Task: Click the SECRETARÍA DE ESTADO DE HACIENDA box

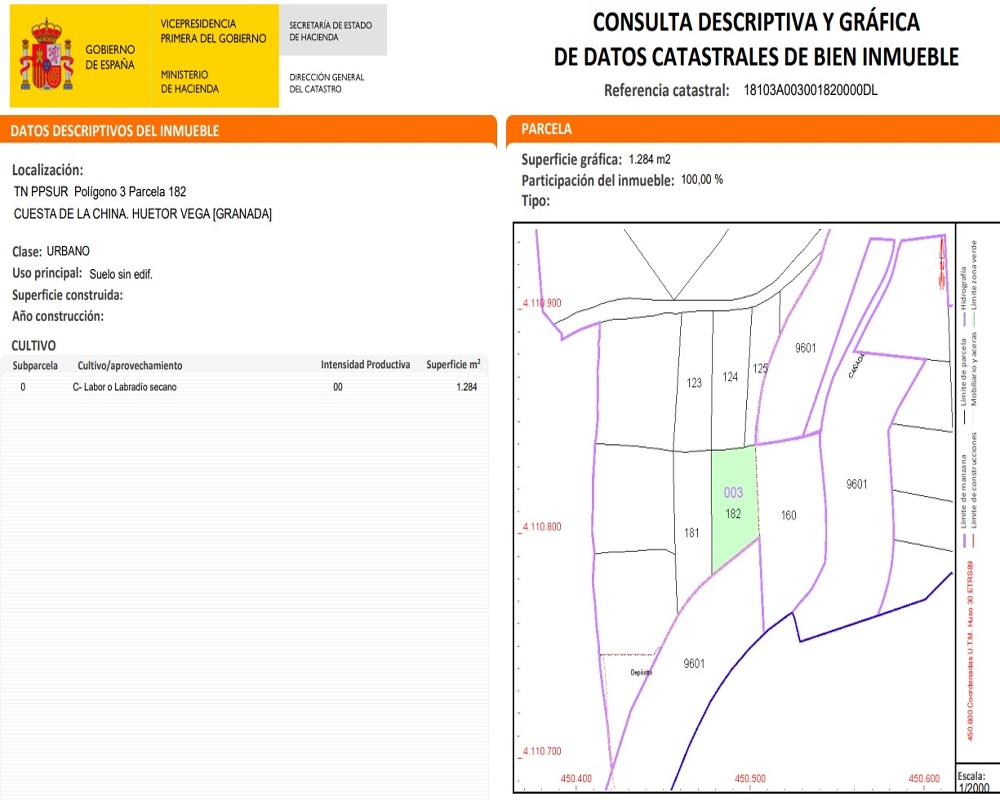Action: click(332, 31)
